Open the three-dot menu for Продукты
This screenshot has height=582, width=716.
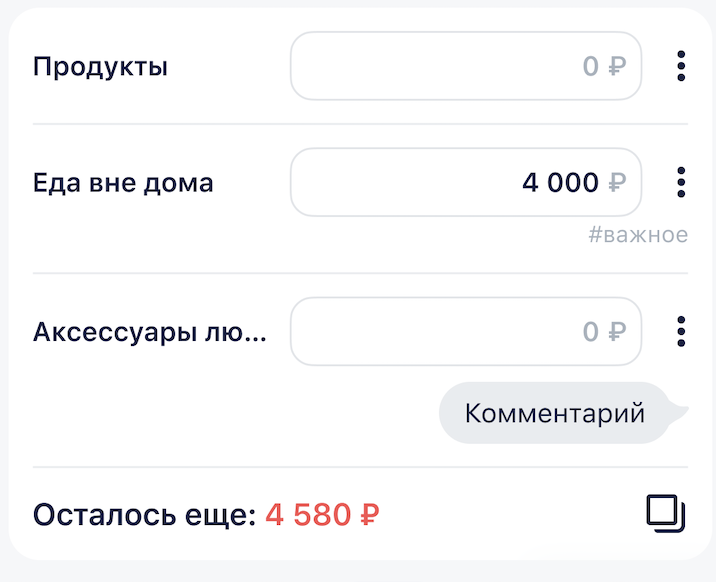[x=681, y=67]
